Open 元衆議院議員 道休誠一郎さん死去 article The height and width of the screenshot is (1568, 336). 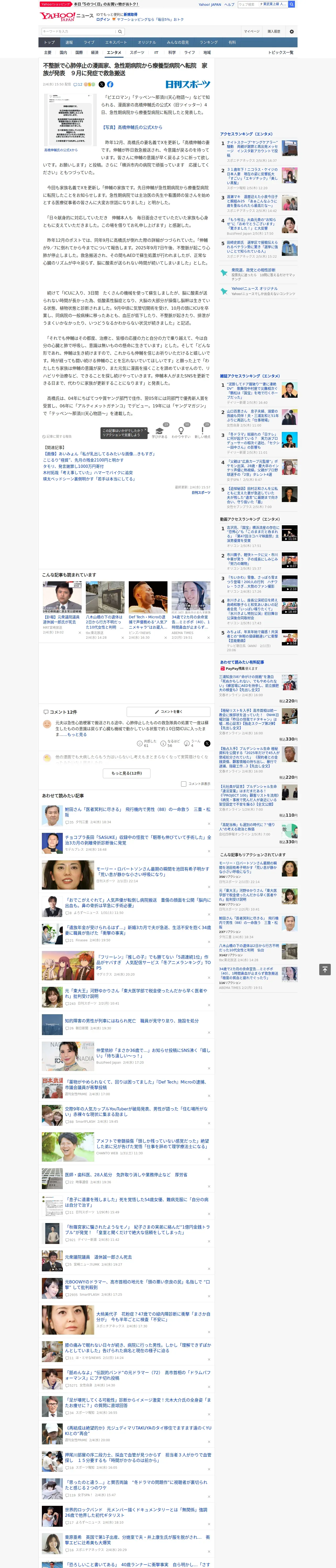click(x=98, y=1257)
